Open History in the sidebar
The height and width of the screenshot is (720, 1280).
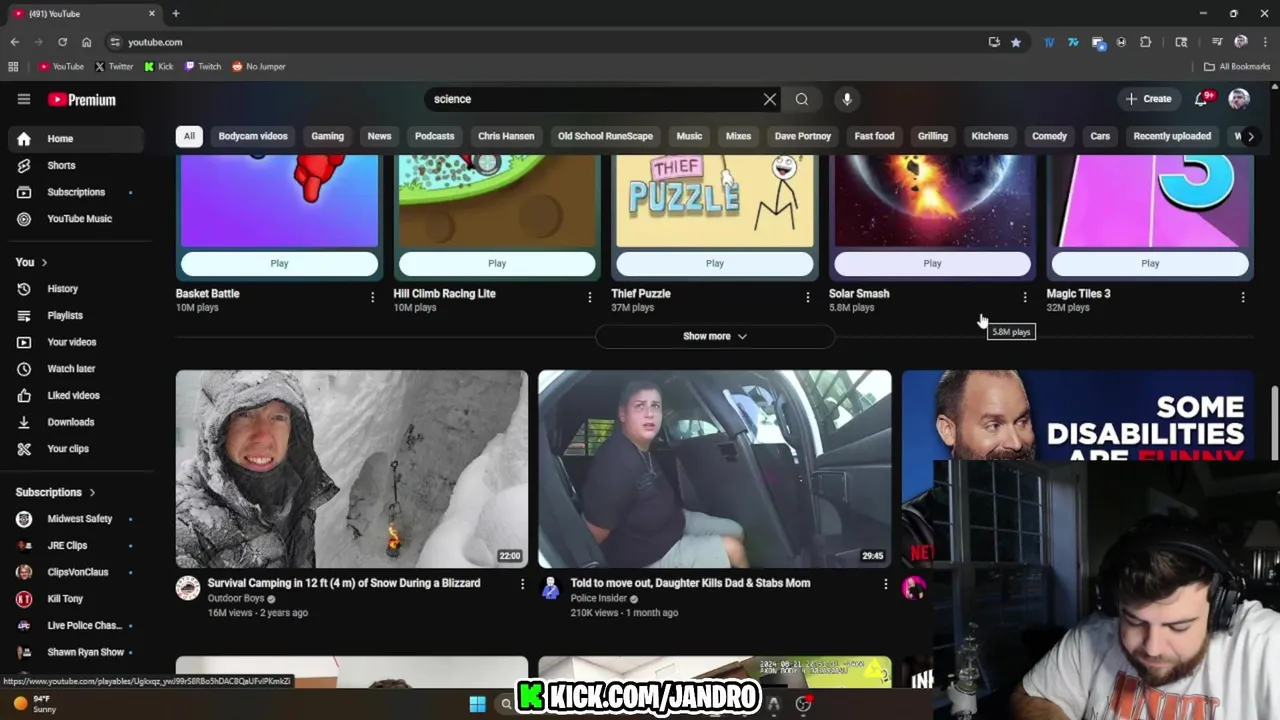click(x=76, y=289)
